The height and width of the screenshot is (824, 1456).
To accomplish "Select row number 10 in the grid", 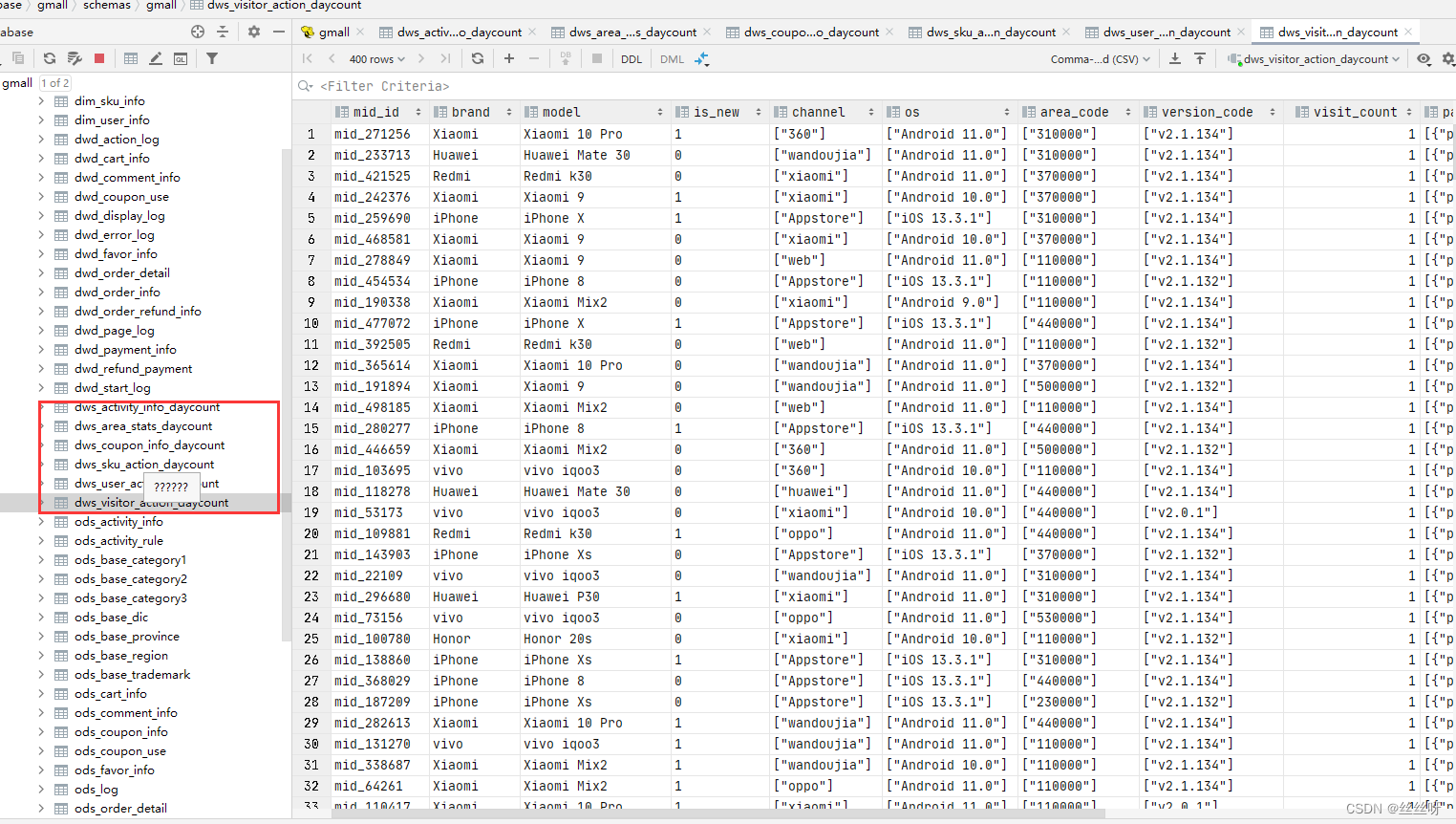I will 311,323.
